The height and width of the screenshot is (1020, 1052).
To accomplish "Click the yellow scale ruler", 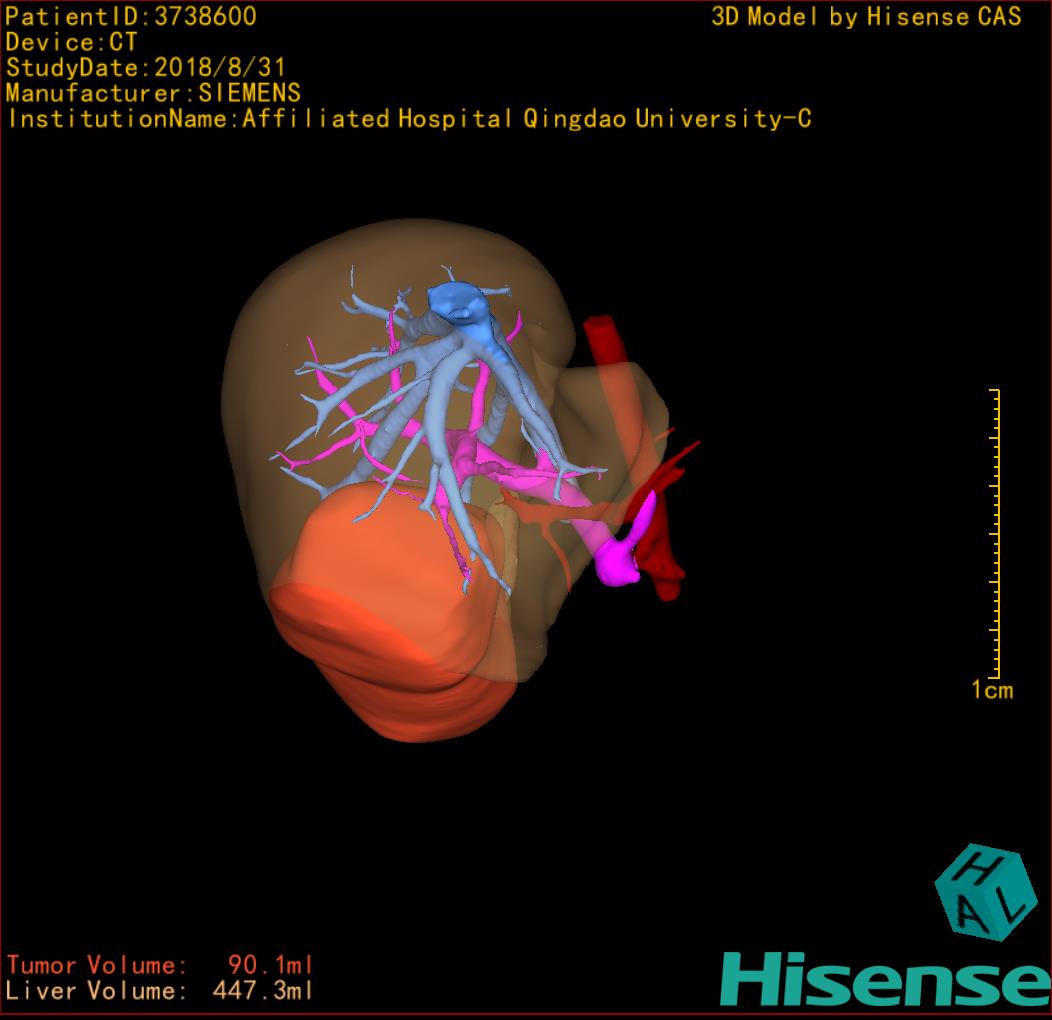I will tap(995, 532).
